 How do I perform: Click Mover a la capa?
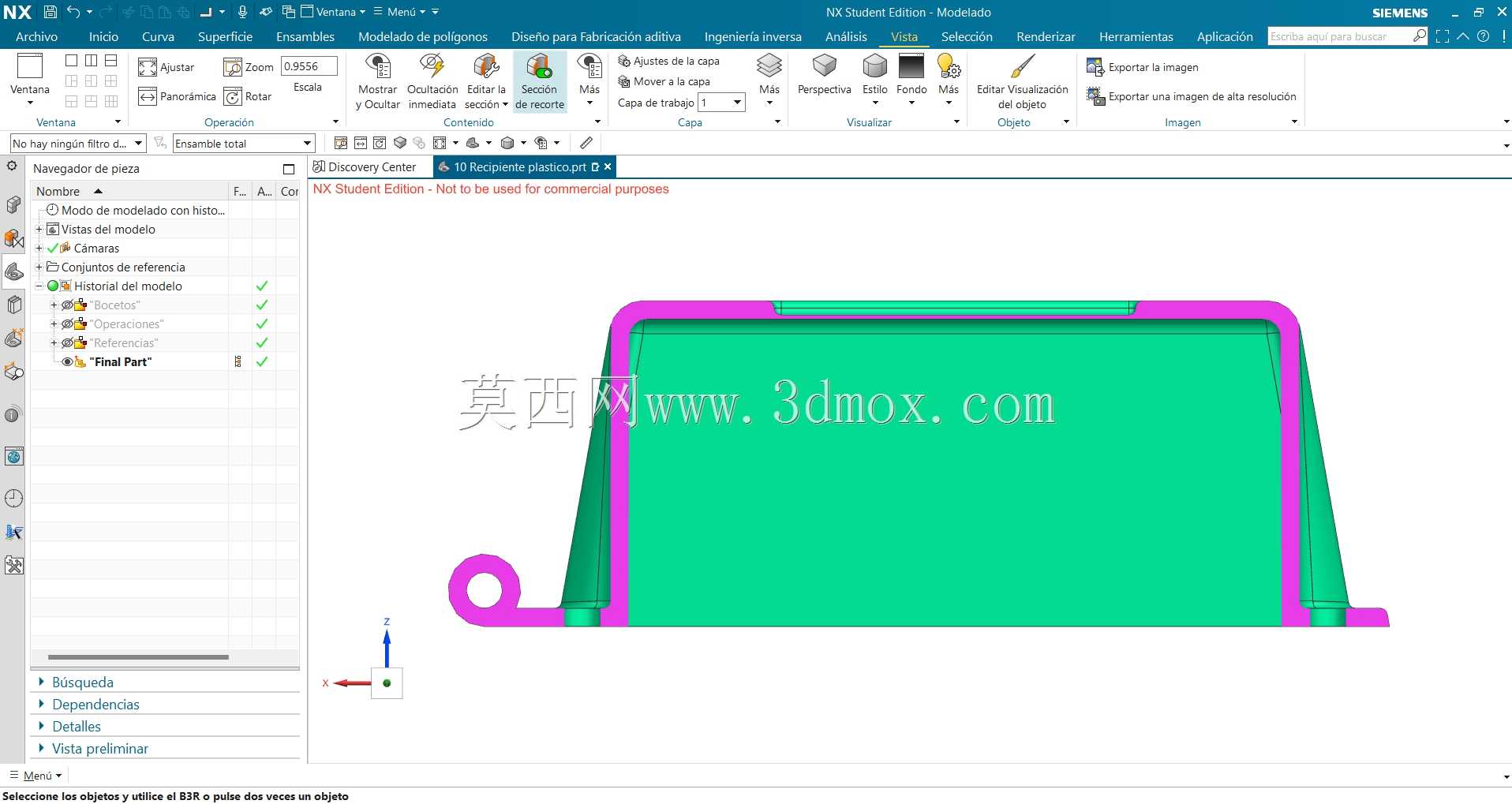664,81
